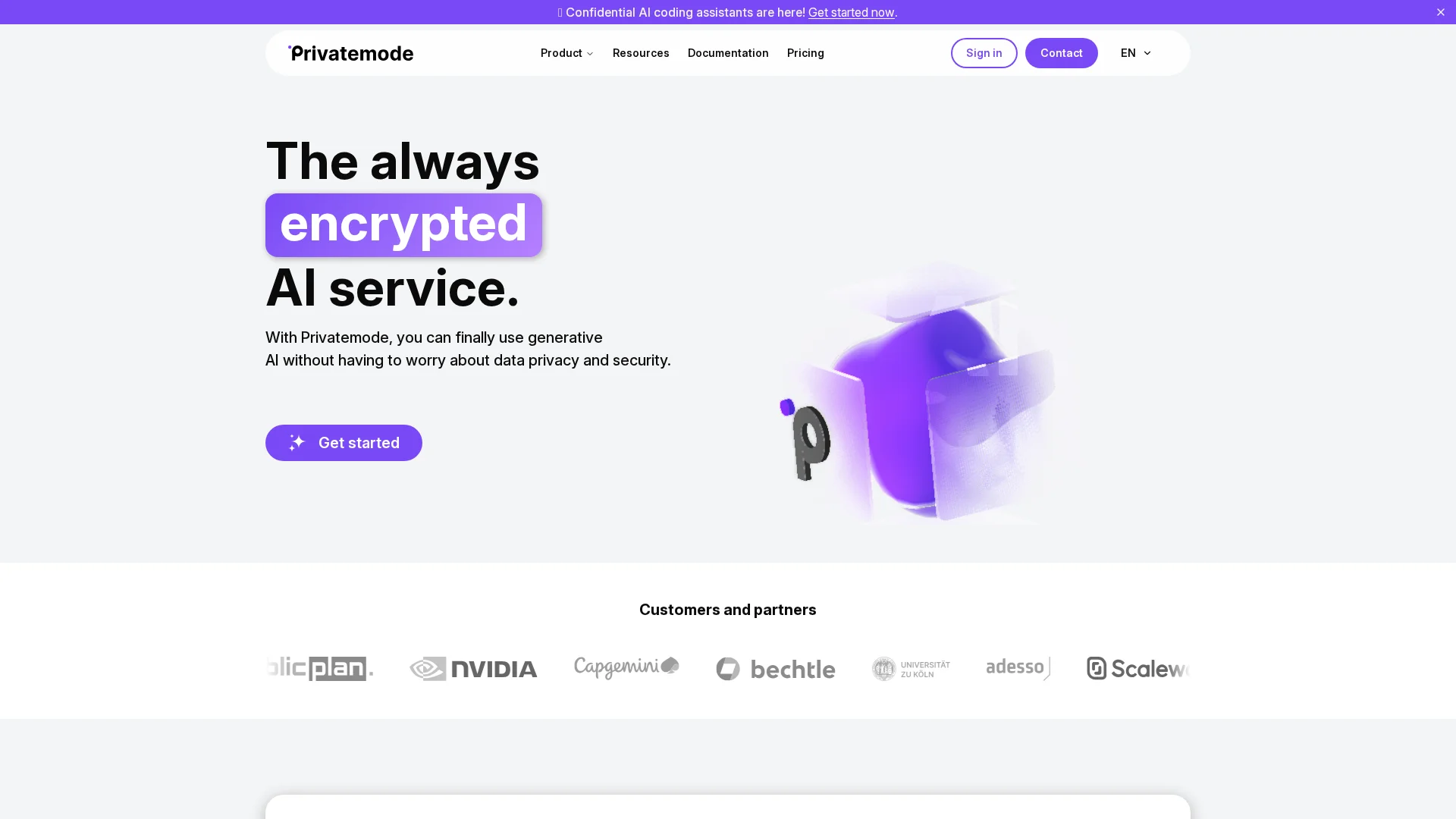Click the adesso partner logo
The image size is (1456, 819).
pyautogui.click(x=1018, y=668)
